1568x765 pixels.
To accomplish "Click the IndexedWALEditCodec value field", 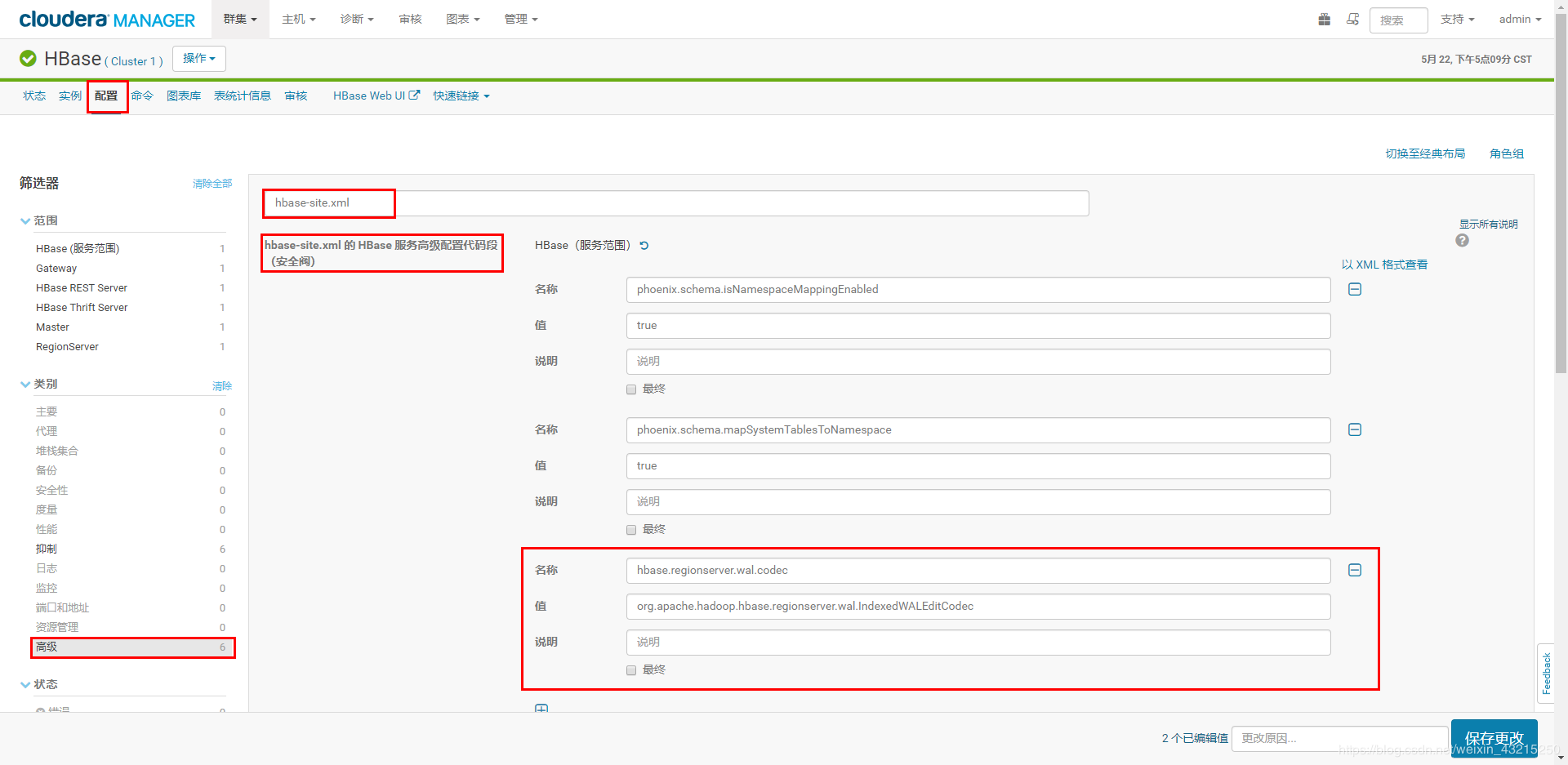I will click(x=978, y=606).
